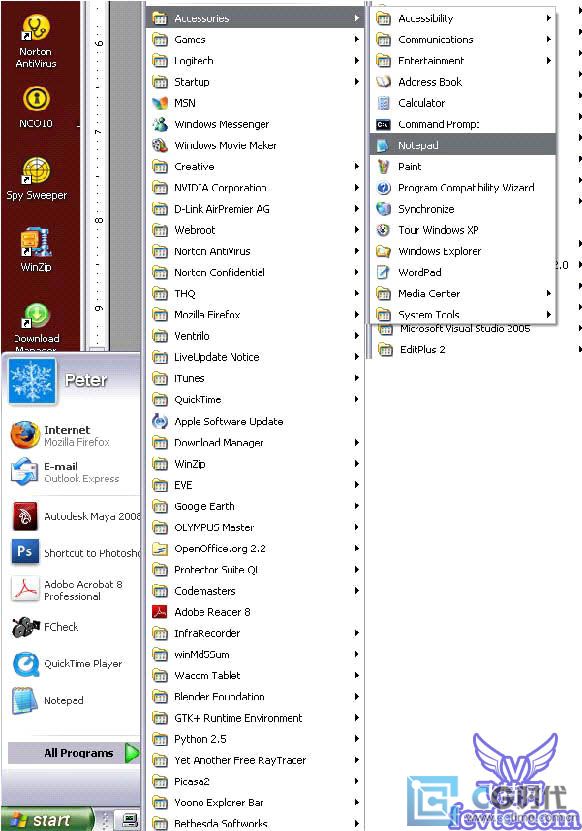582x831 pixels.
Task: Open EditPlus 2 program group
Action: click(x=477, y=349)
